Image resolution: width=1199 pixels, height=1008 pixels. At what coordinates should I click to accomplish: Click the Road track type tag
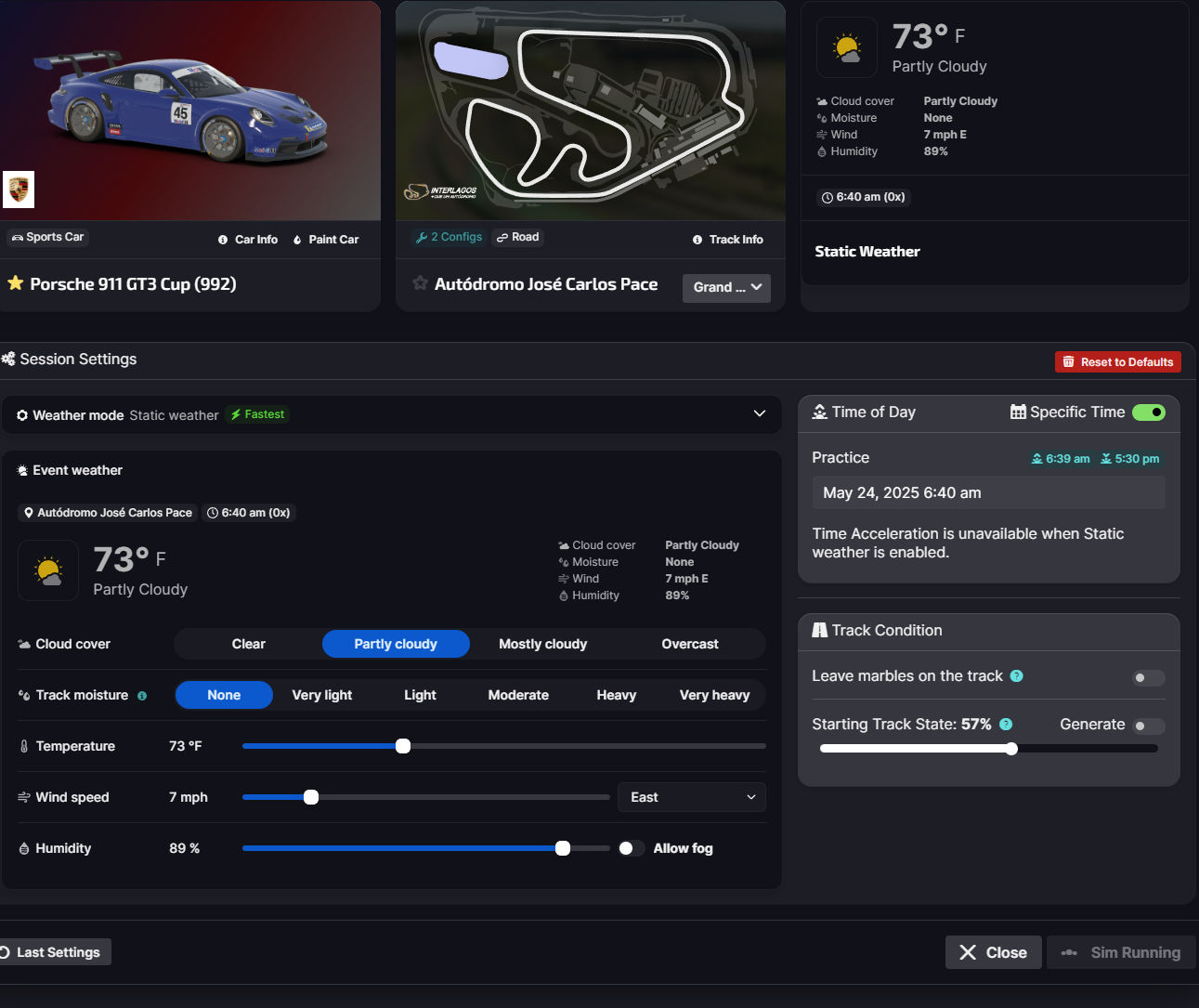coord(518,237)
